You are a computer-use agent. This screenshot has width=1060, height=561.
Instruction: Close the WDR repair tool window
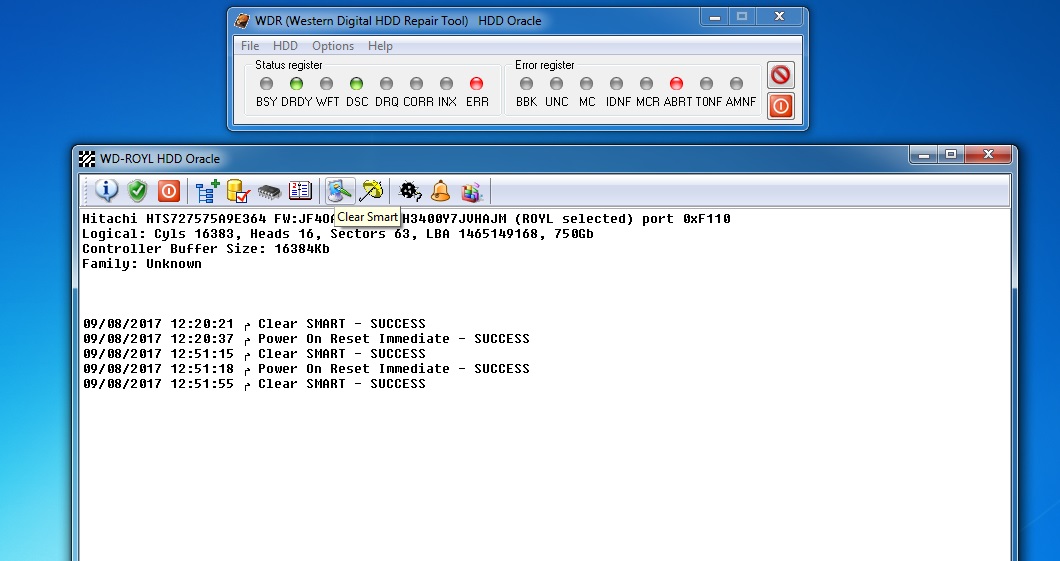point(779,17)
